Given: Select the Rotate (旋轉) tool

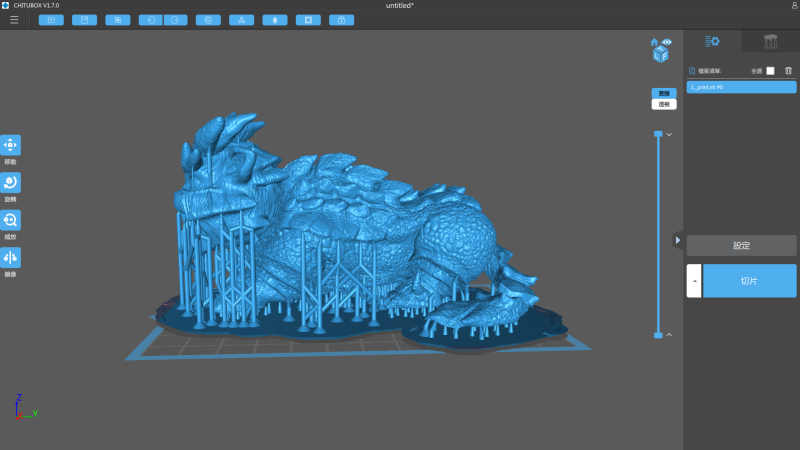Looking at the screenshot, I should [11, 182].
